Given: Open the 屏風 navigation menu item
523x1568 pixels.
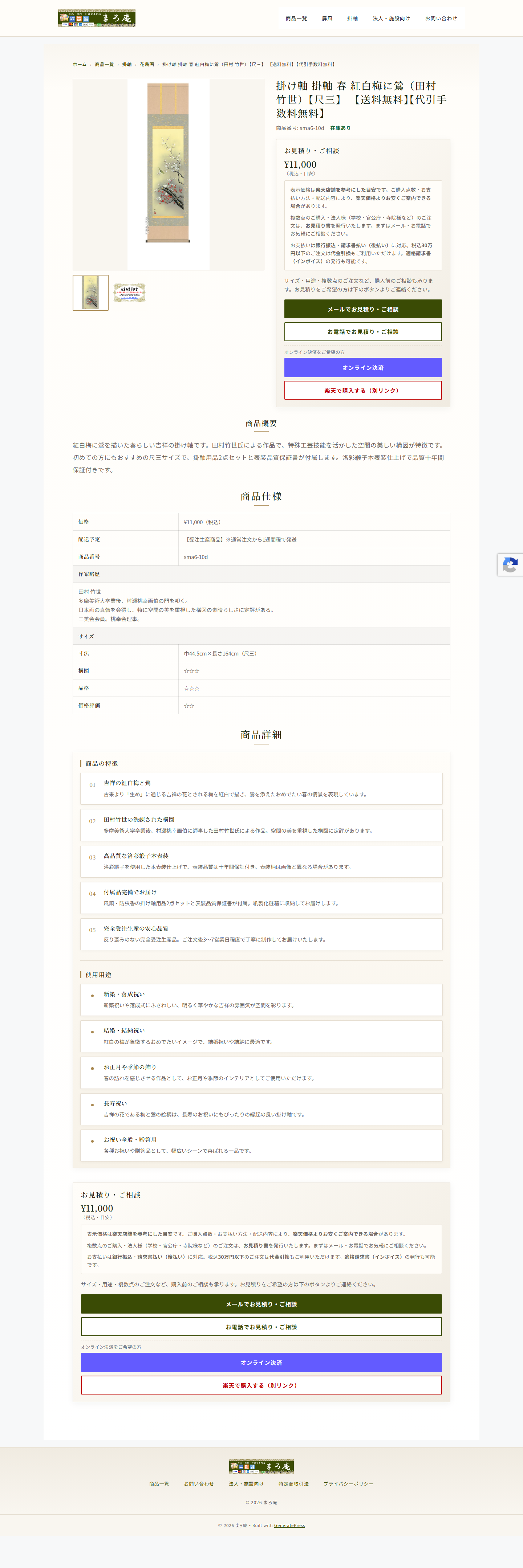Looking at the screenshot, I should click(327, 19).
